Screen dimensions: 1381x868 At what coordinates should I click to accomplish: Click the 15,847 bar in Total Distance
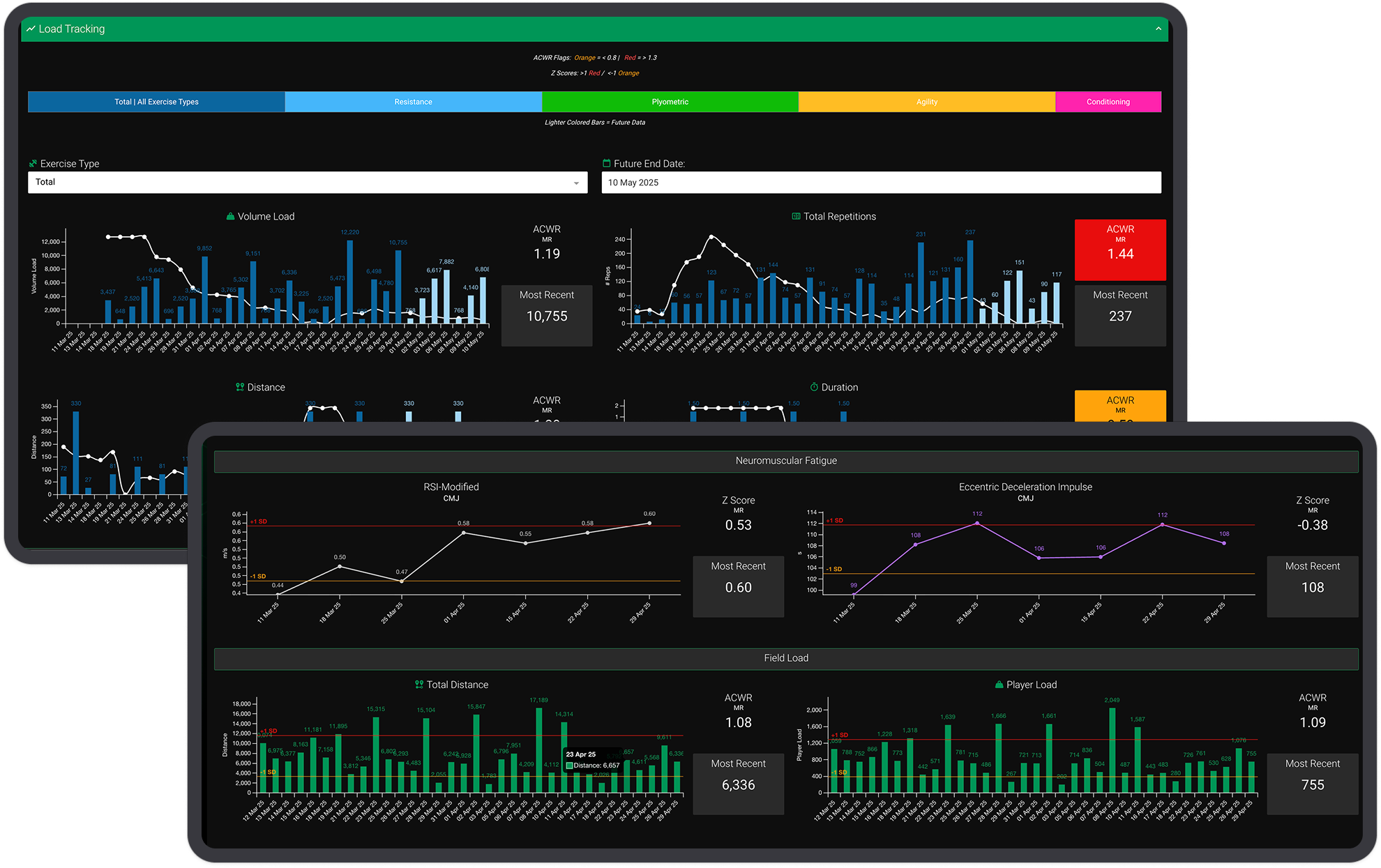(476, 754)
